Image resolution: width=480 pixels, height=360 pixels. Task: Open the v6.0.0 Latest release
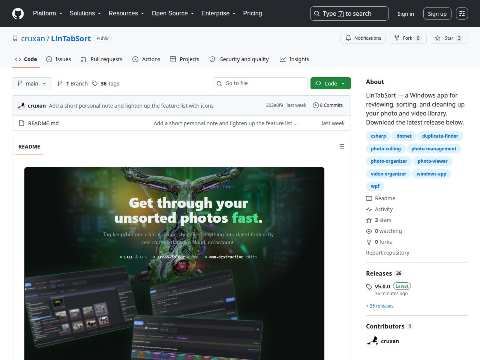(x=389, y=289)
